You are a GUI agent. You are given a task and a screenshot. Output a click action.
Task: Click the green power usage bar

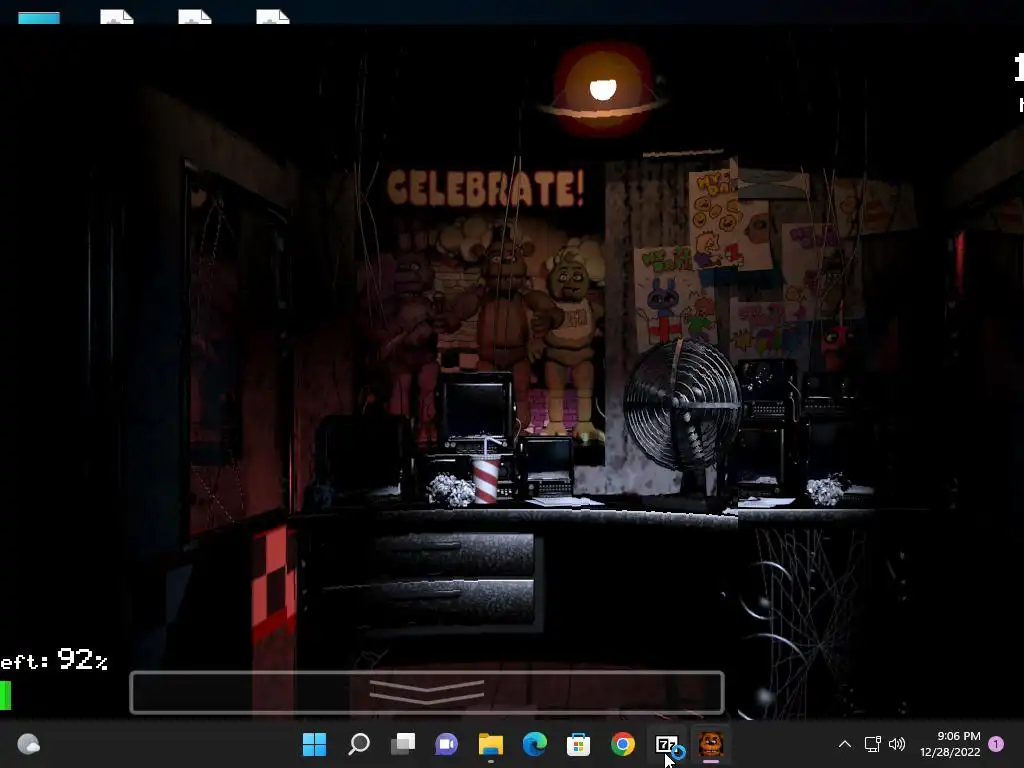click(5, 696)
